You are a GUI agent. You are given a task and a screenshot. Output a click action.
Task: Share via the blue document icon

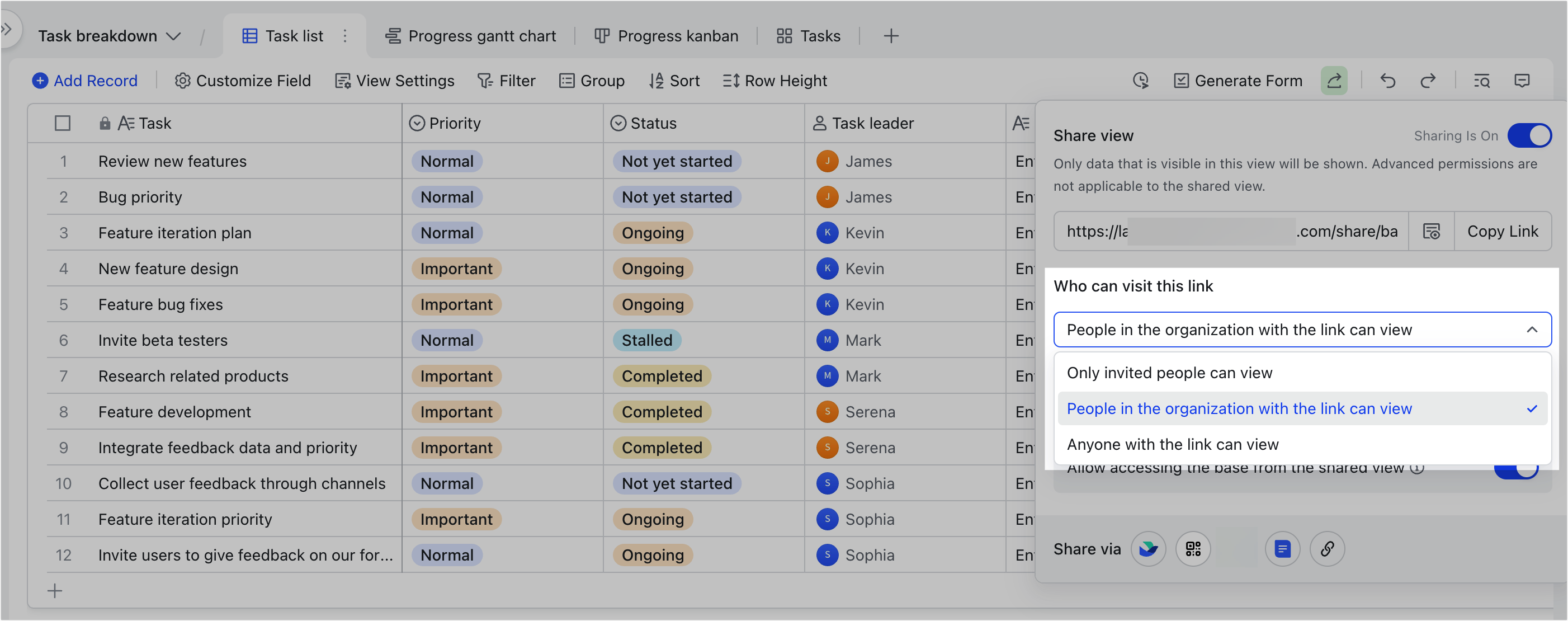1282,548
